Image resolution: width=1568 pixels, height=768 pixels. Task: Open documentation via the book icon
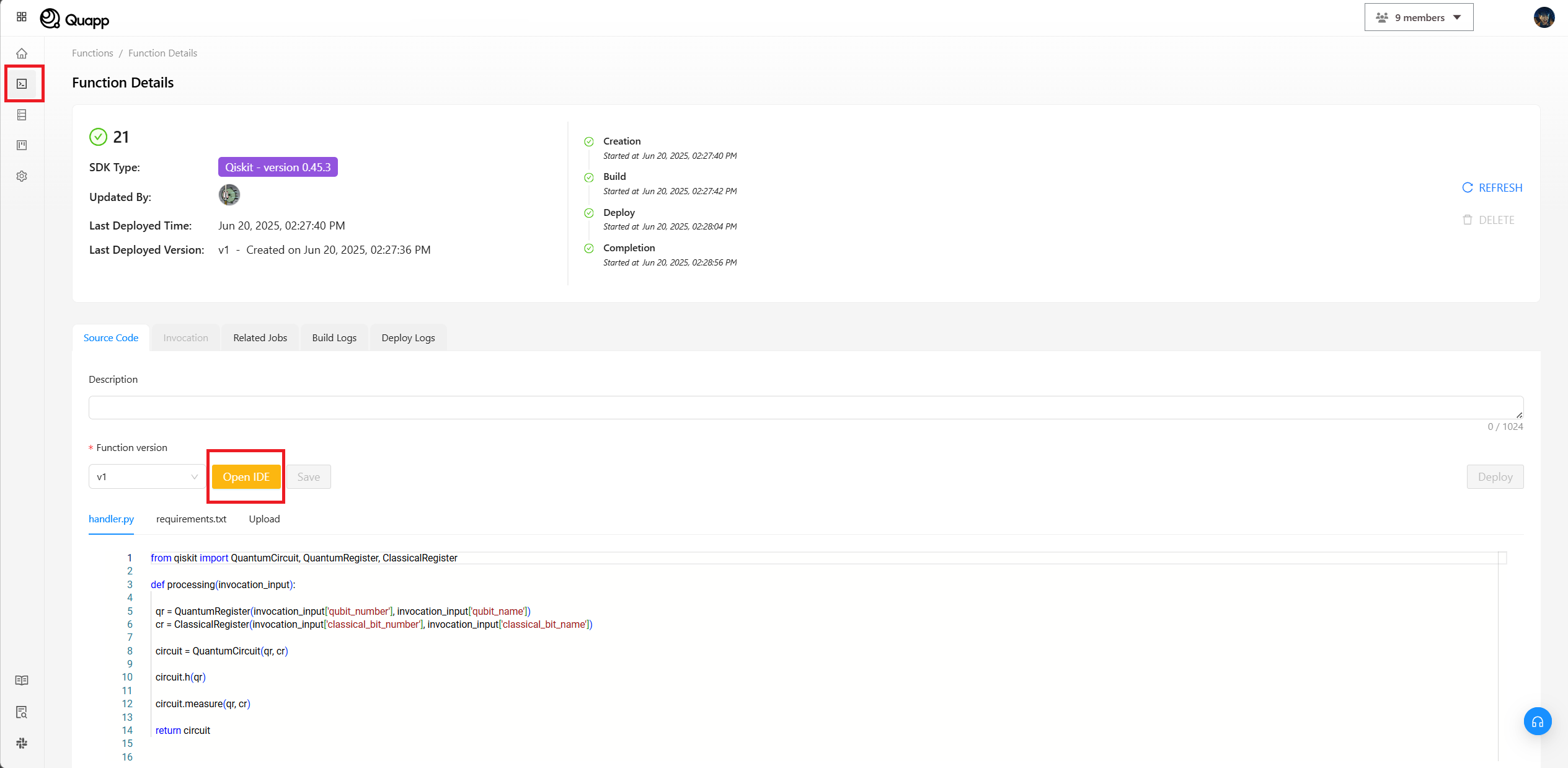pos(22,680)
